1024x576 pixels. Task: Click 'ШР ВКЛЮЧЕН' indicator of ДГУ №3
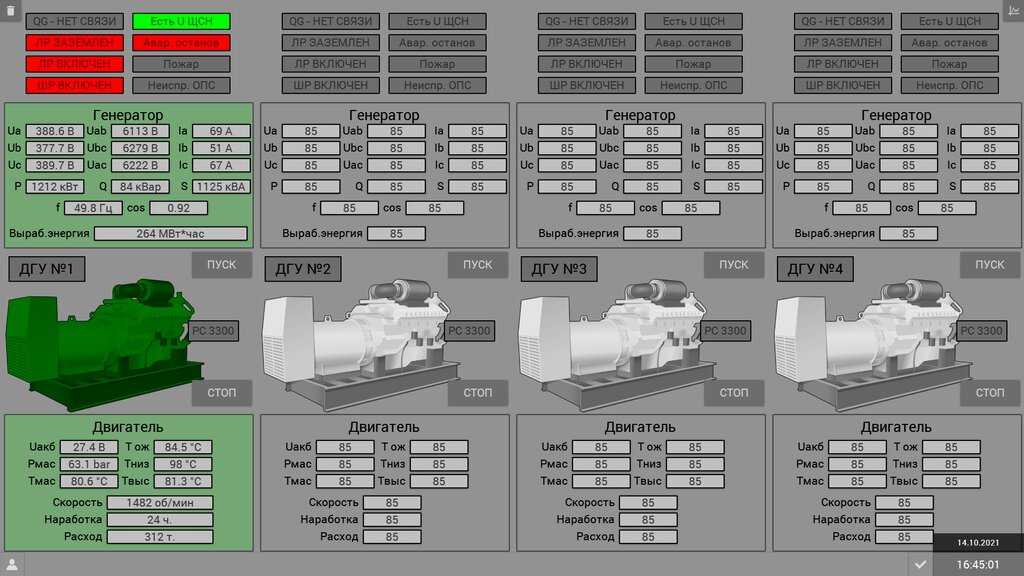coord(586,85)
